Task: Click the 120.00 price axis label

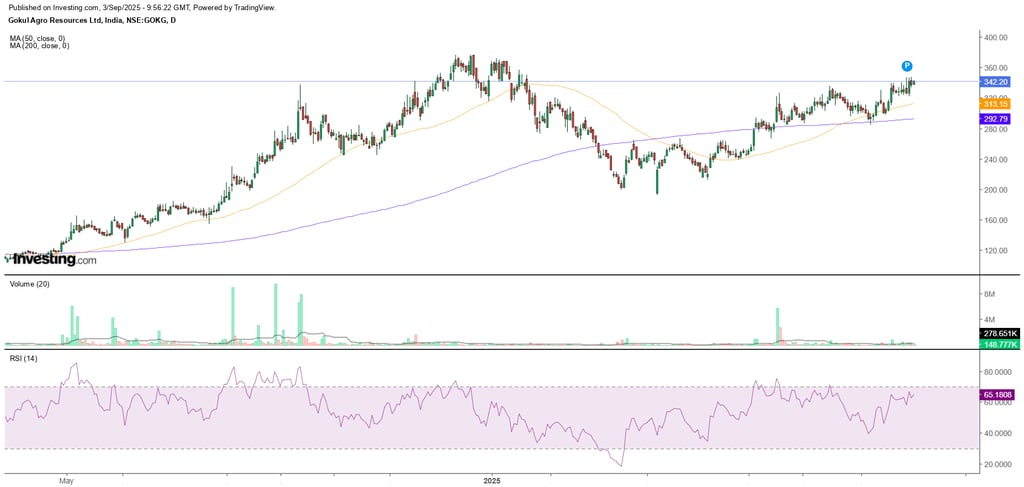Action: tap(995, 251)
